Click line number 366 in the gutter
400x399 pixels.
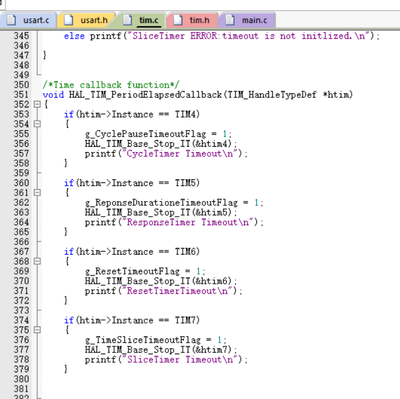pos(21,242)
